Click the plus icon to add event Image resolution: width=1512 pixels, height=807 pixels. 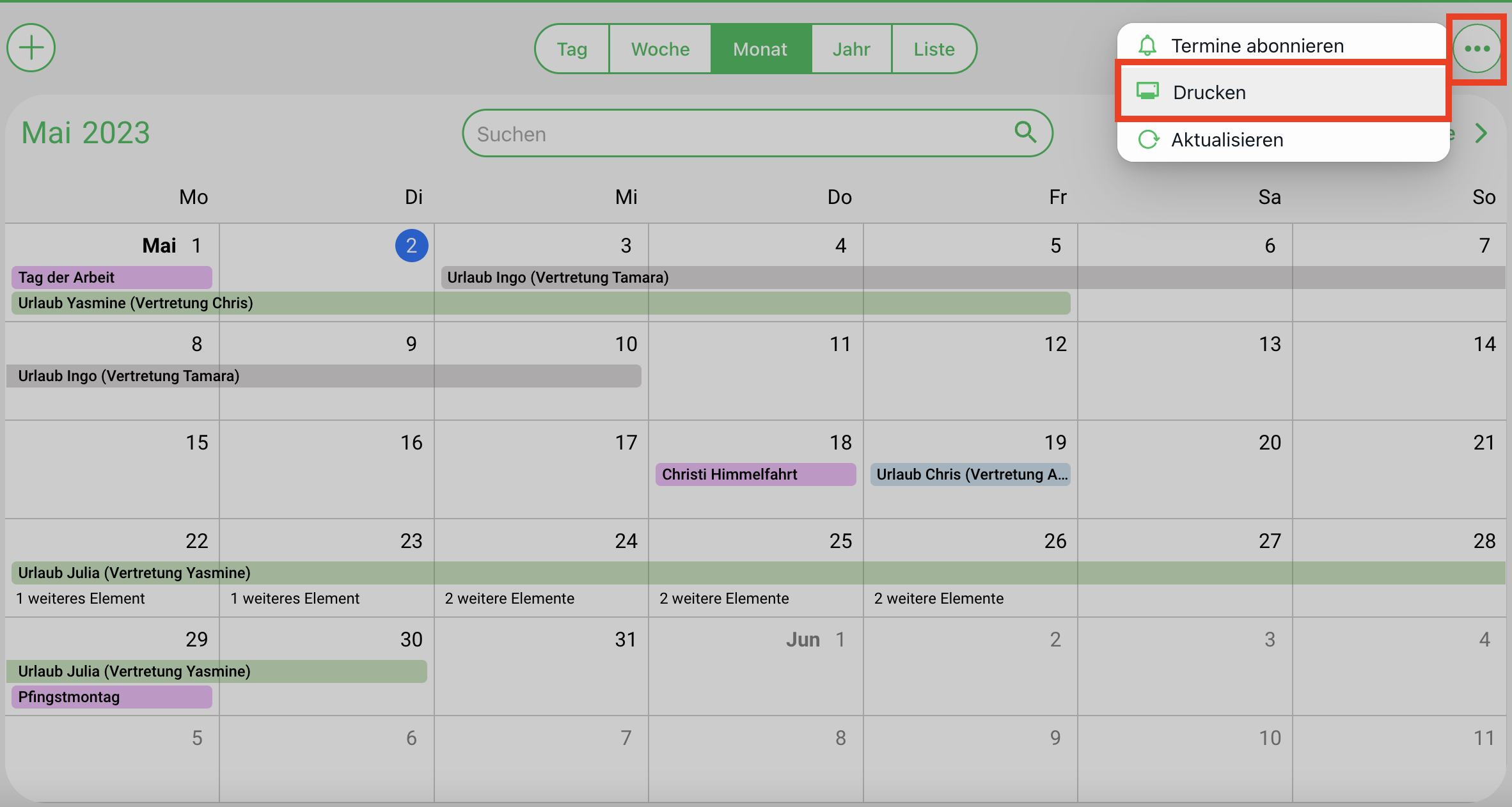(31, 48)
